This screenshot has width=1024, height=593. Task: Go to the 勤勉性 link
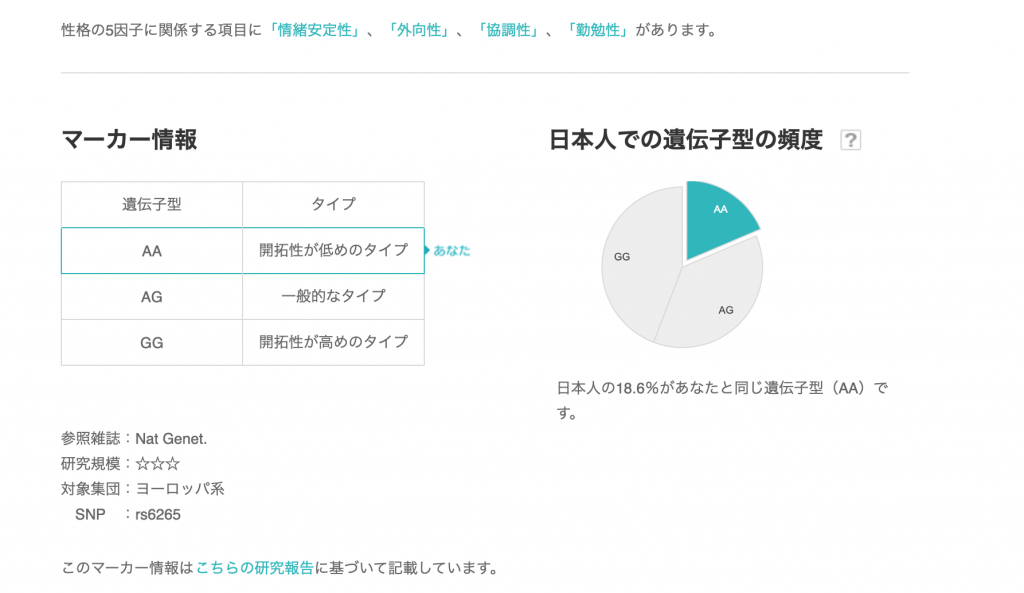pyautogui.click(x=596, y=30)
